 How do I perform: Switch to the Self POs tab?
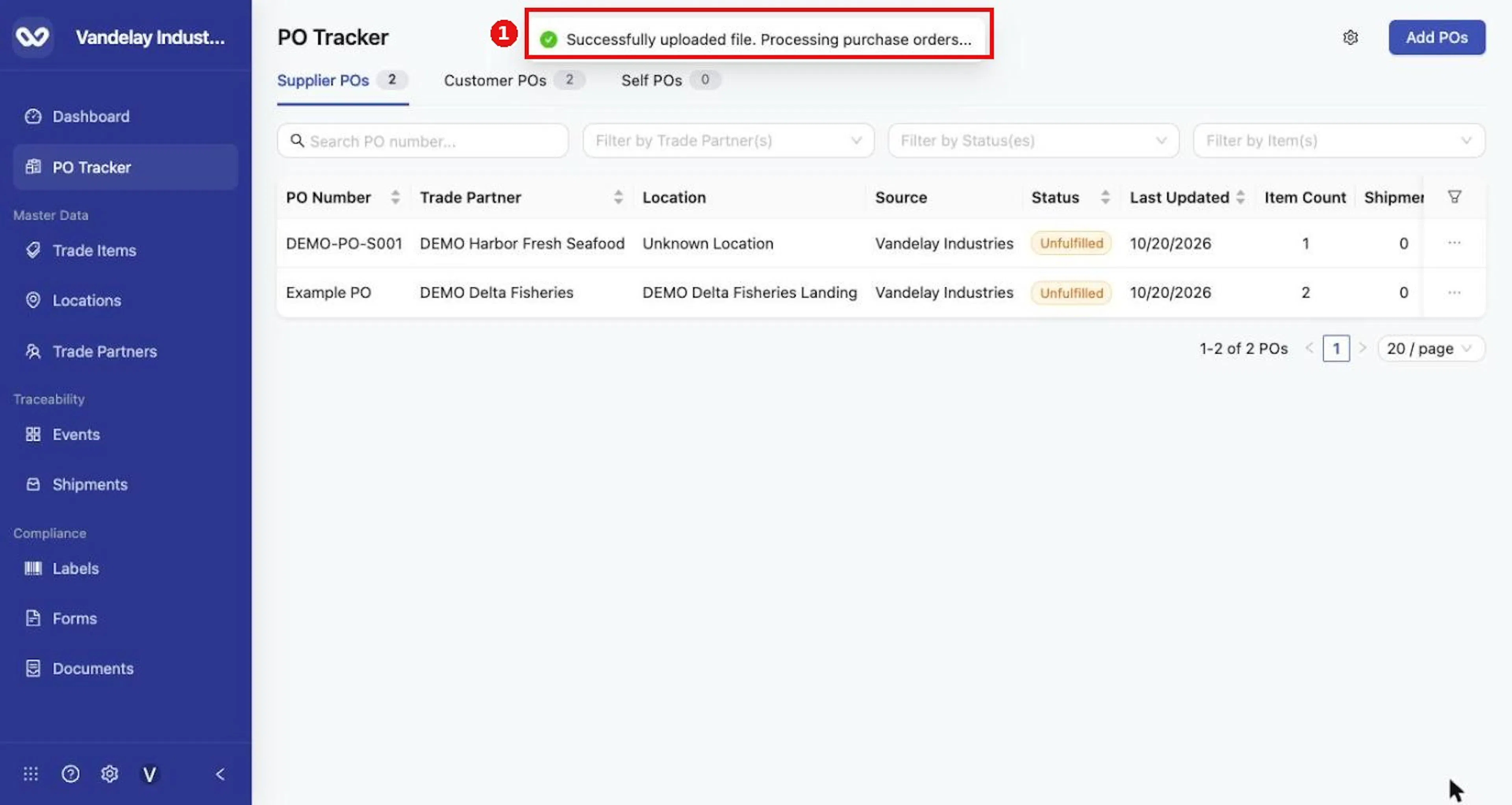[x=671, y=80]
